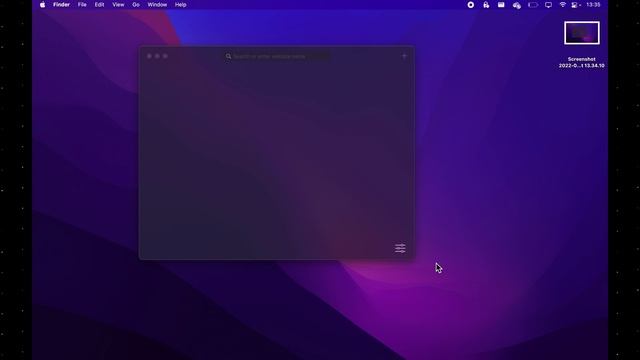Open the Help menu

pos(180,5)
